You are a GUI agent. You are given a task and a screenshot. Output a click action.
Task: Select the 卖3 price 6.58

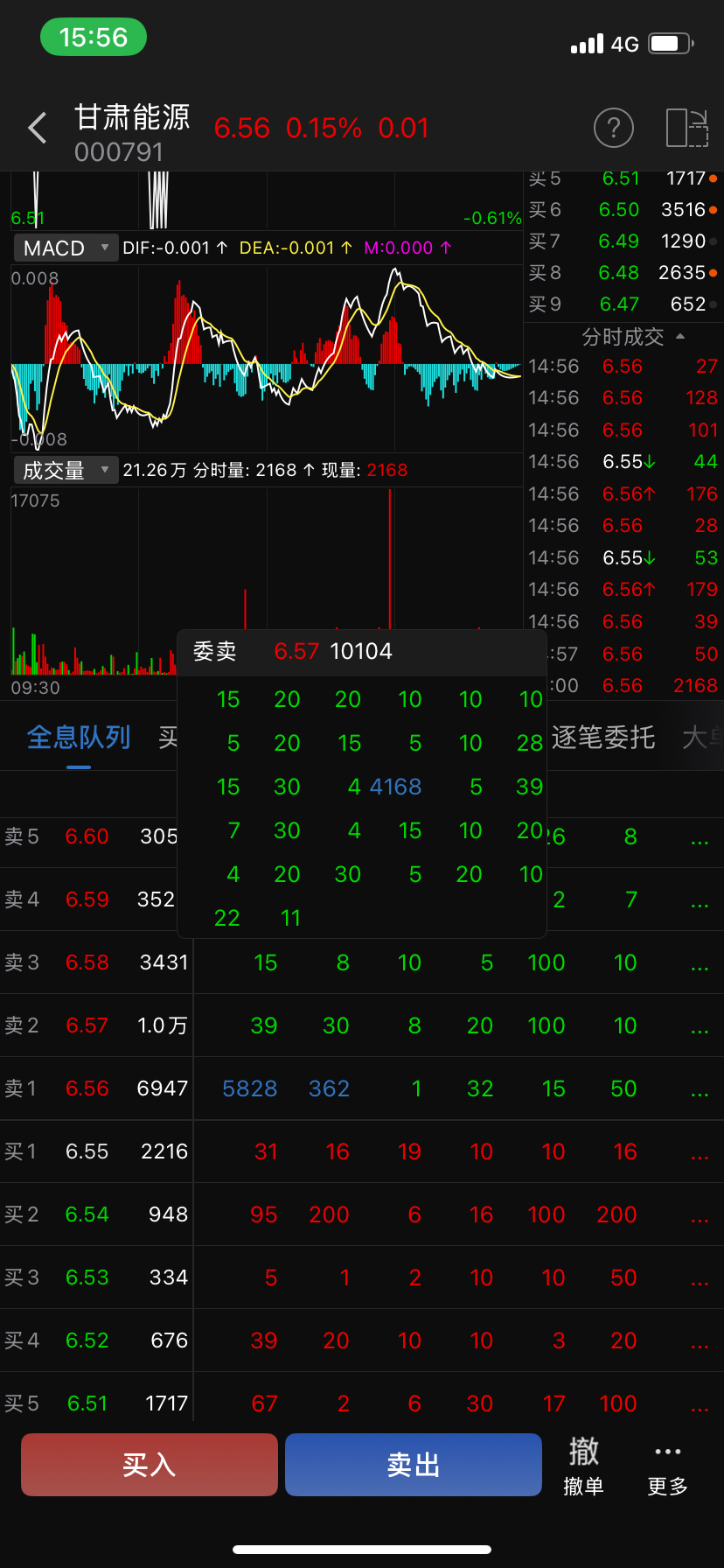coord(87,962)
